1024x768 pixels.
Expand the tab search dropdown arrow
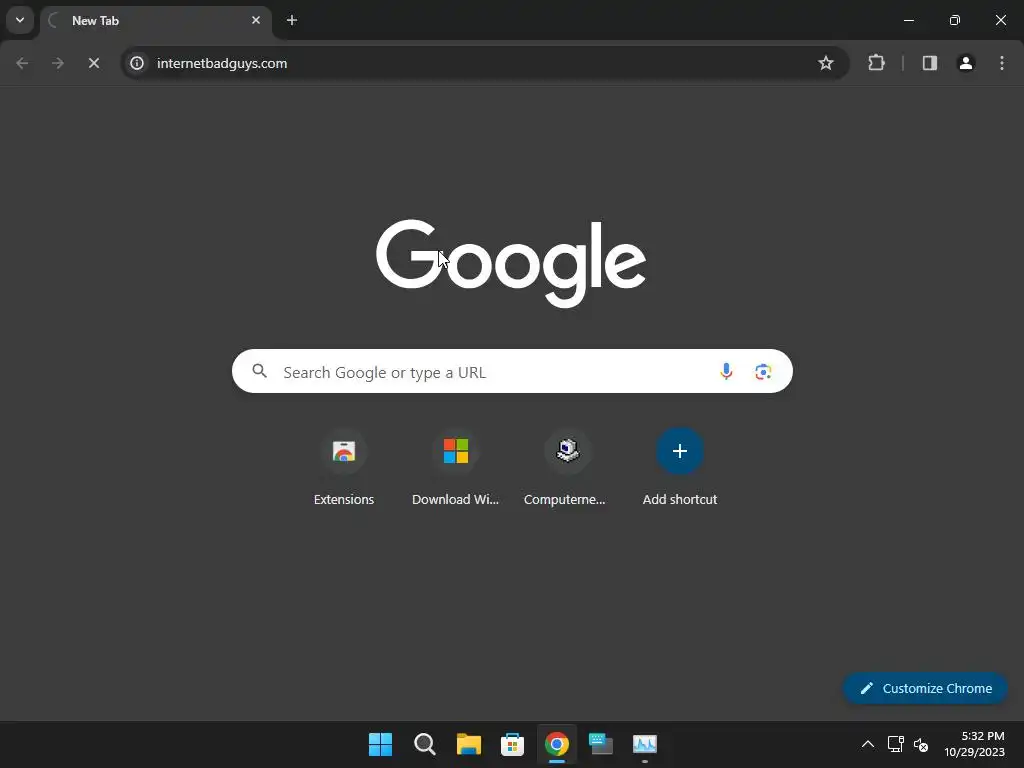pyautogui.click(x=20, y=20)
